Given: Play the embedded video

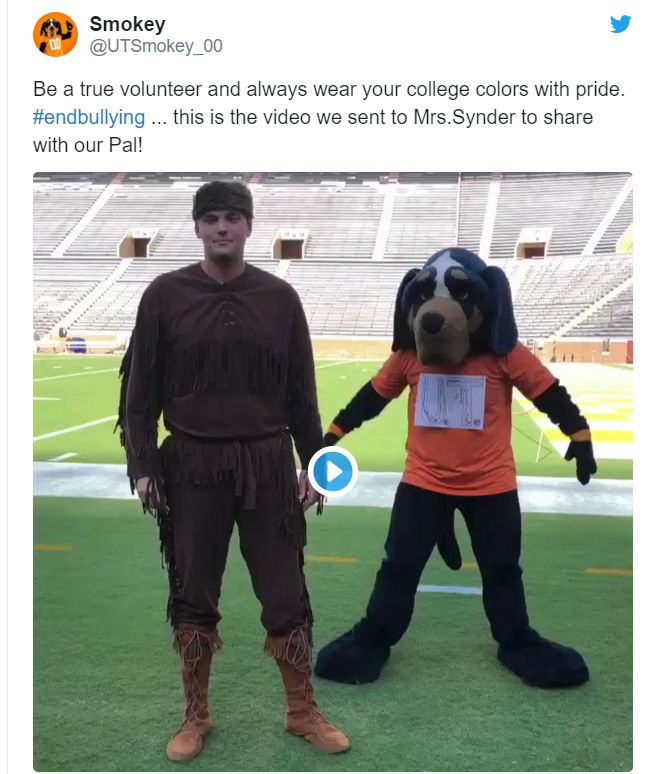Looking at the screenshot, I should (x=332, y=471).
